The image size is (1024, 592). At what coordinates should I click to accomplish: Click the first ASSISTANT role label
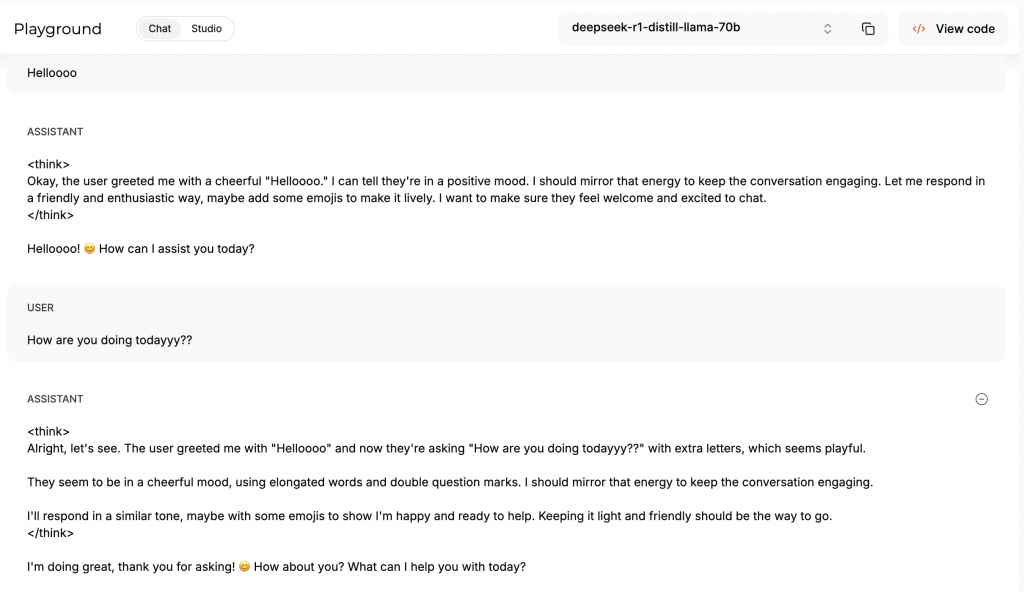click(x=55, y=132)
